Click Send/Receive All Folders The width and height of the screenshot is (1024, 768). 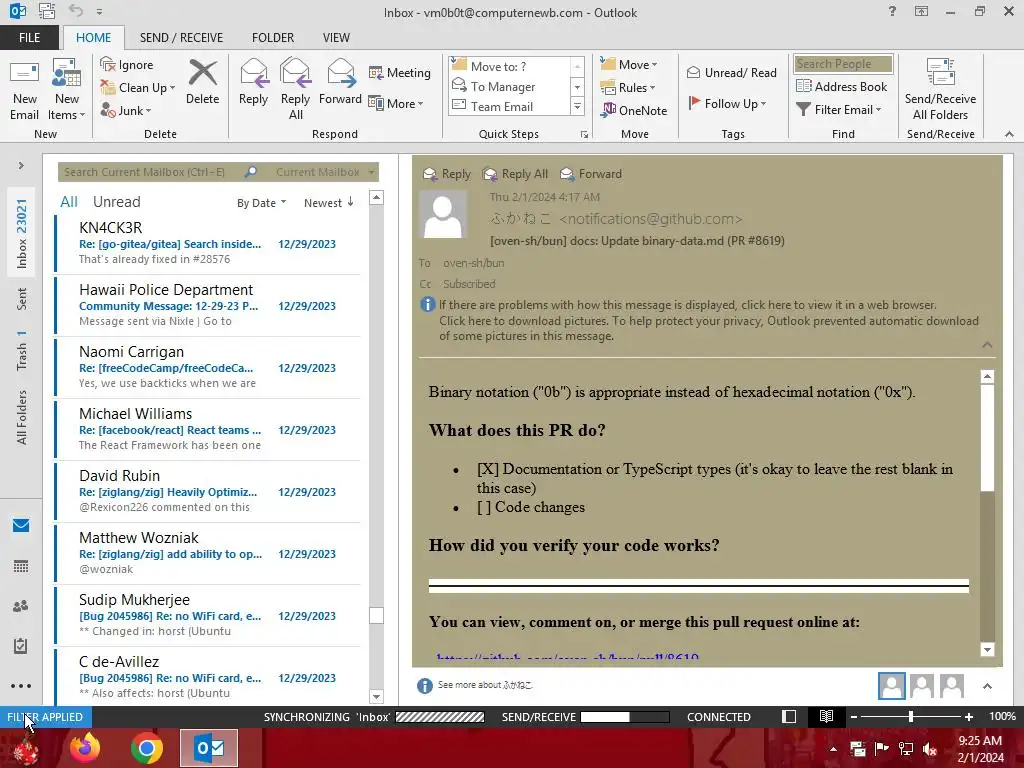coord(940,90)
